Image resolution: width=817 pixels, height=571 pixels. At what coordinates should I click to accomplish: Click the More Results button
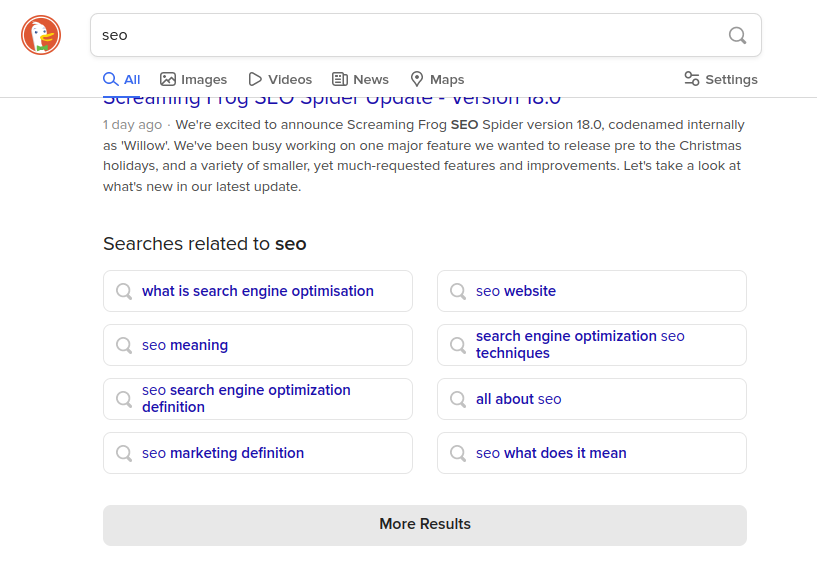tap(425, 525)
